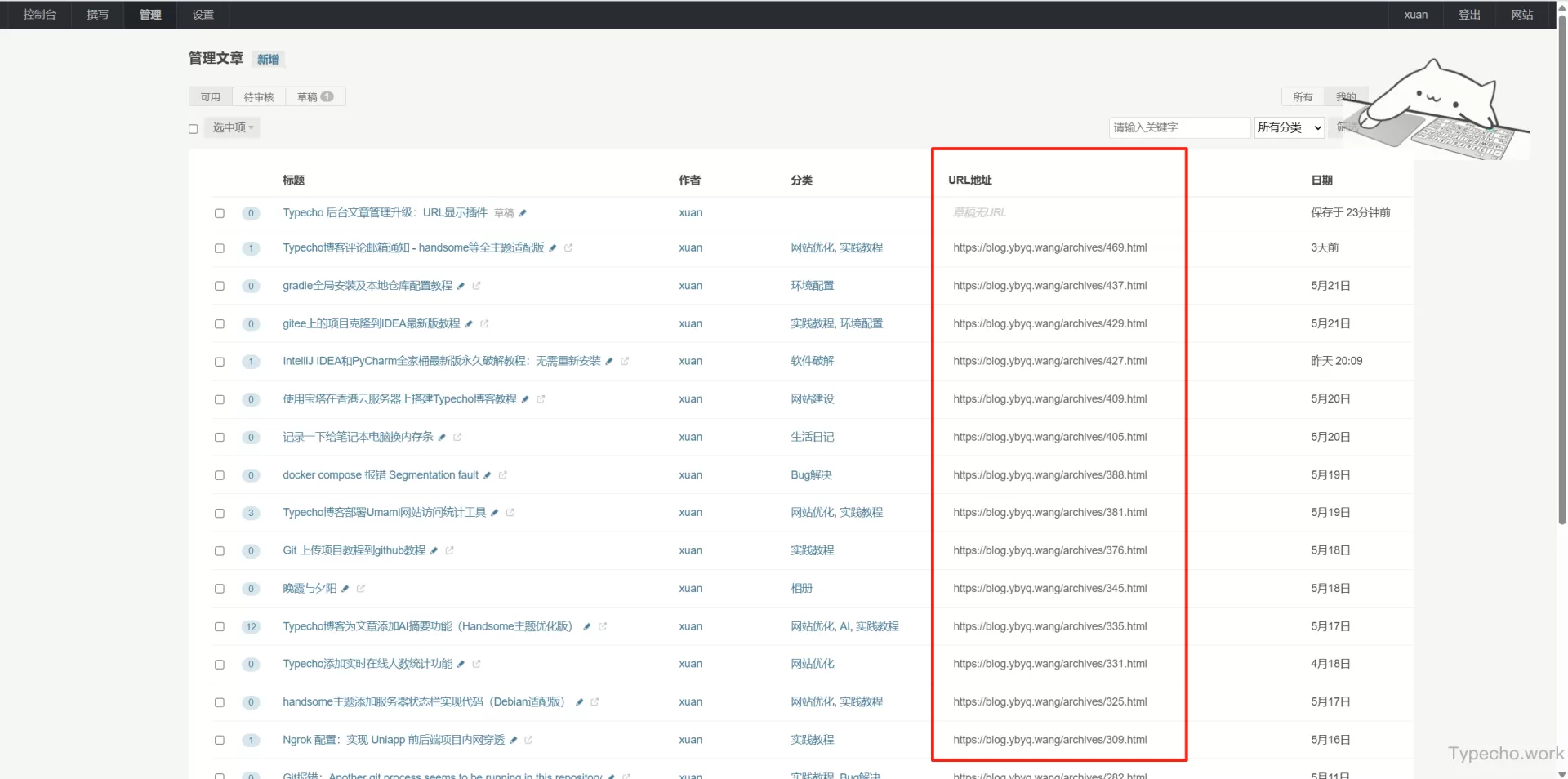Switch to the 草稿 drafts tab
Image resolution: width=1568 pixels, height=779 pixels.
pos(314,97)
